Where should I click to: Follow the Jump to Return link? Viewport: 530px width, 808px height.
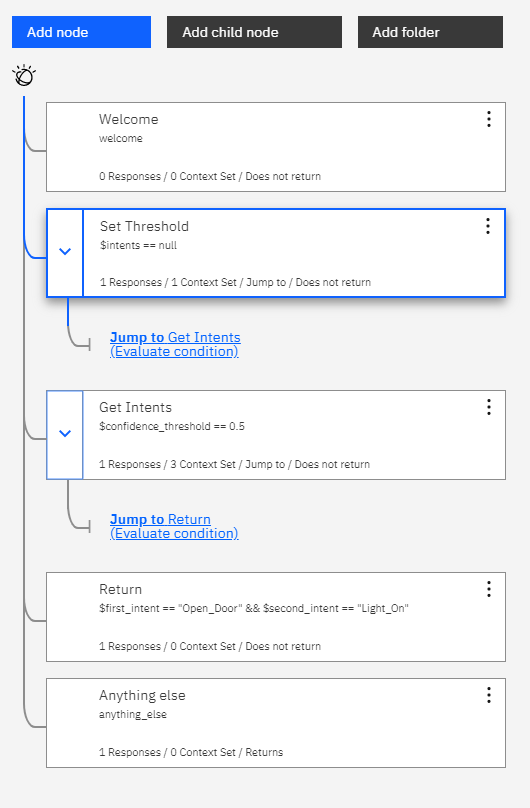[174, 526]
